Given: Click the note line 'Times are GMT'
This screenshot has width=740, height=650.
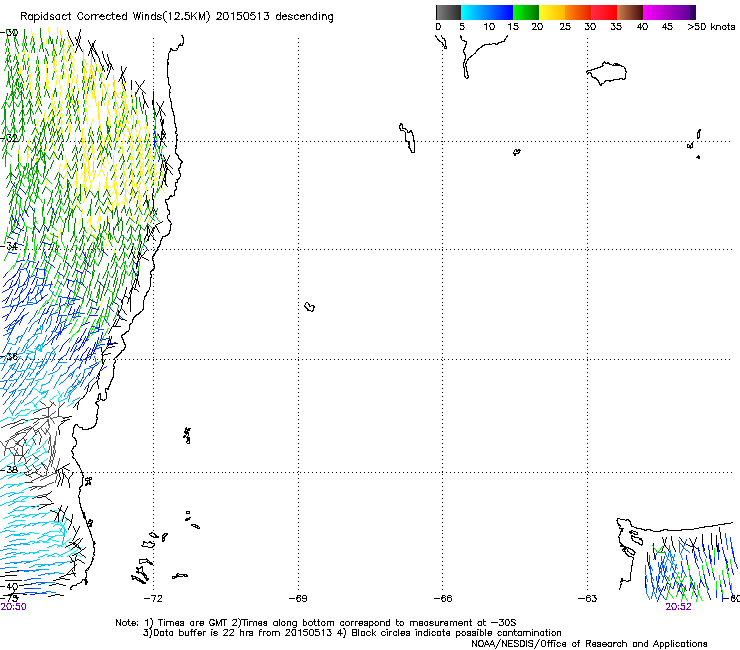Looking at the screenshot, I should pyautogui.click(x=193, y=623).
